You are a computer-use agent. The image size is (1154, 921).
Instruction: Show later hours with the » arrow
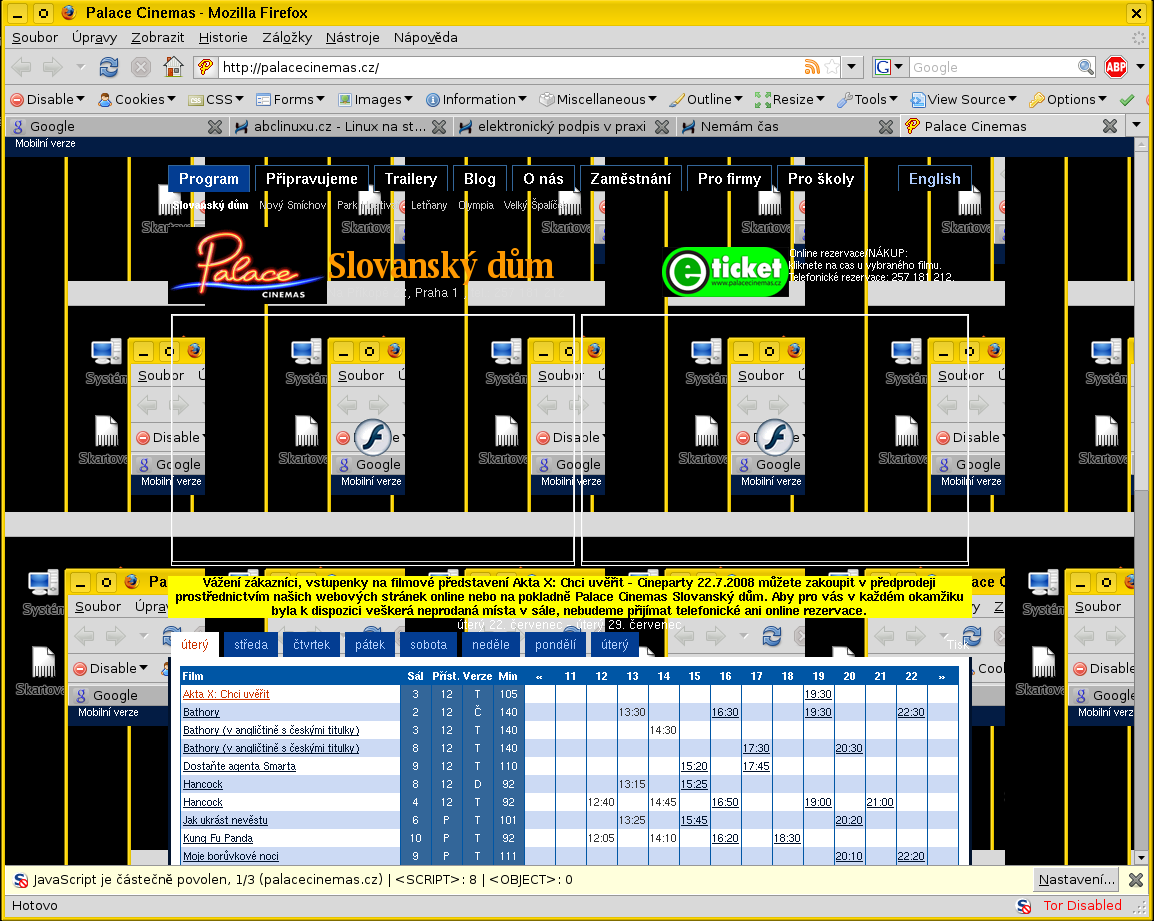point(941,676)
